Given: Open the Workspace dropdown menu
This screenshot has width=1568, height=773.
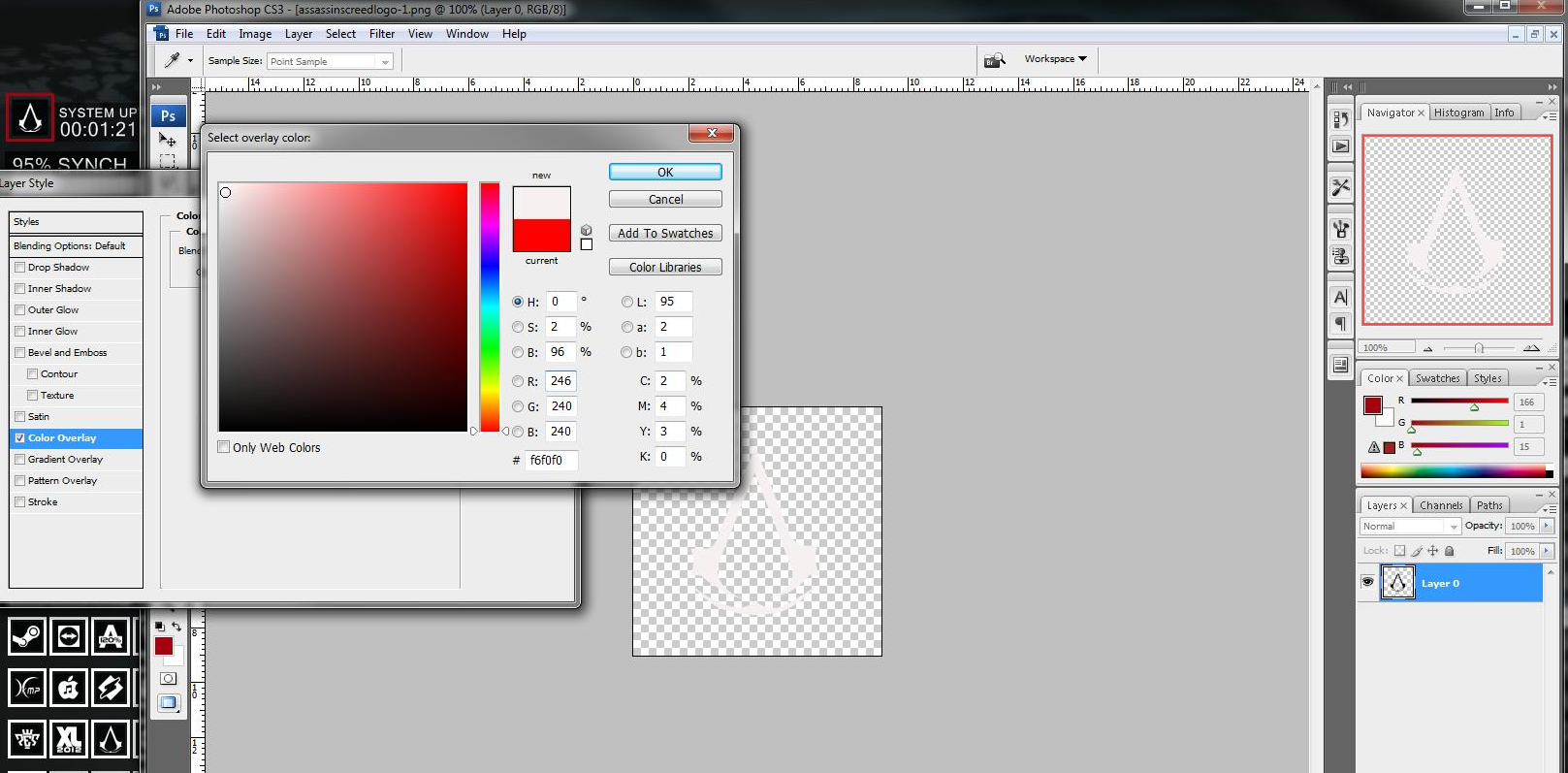Looking at the screenshot, I should point(1055,59).
